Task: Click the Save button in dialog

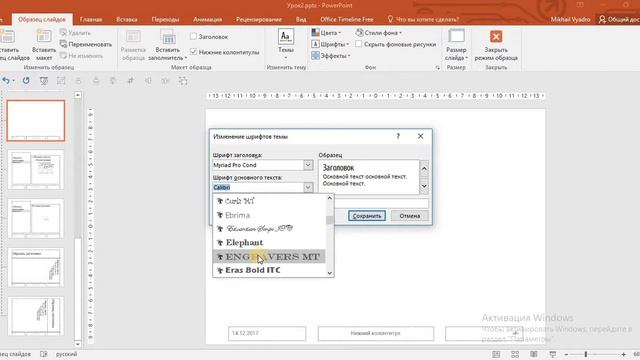Action: [x=367, y=216]
